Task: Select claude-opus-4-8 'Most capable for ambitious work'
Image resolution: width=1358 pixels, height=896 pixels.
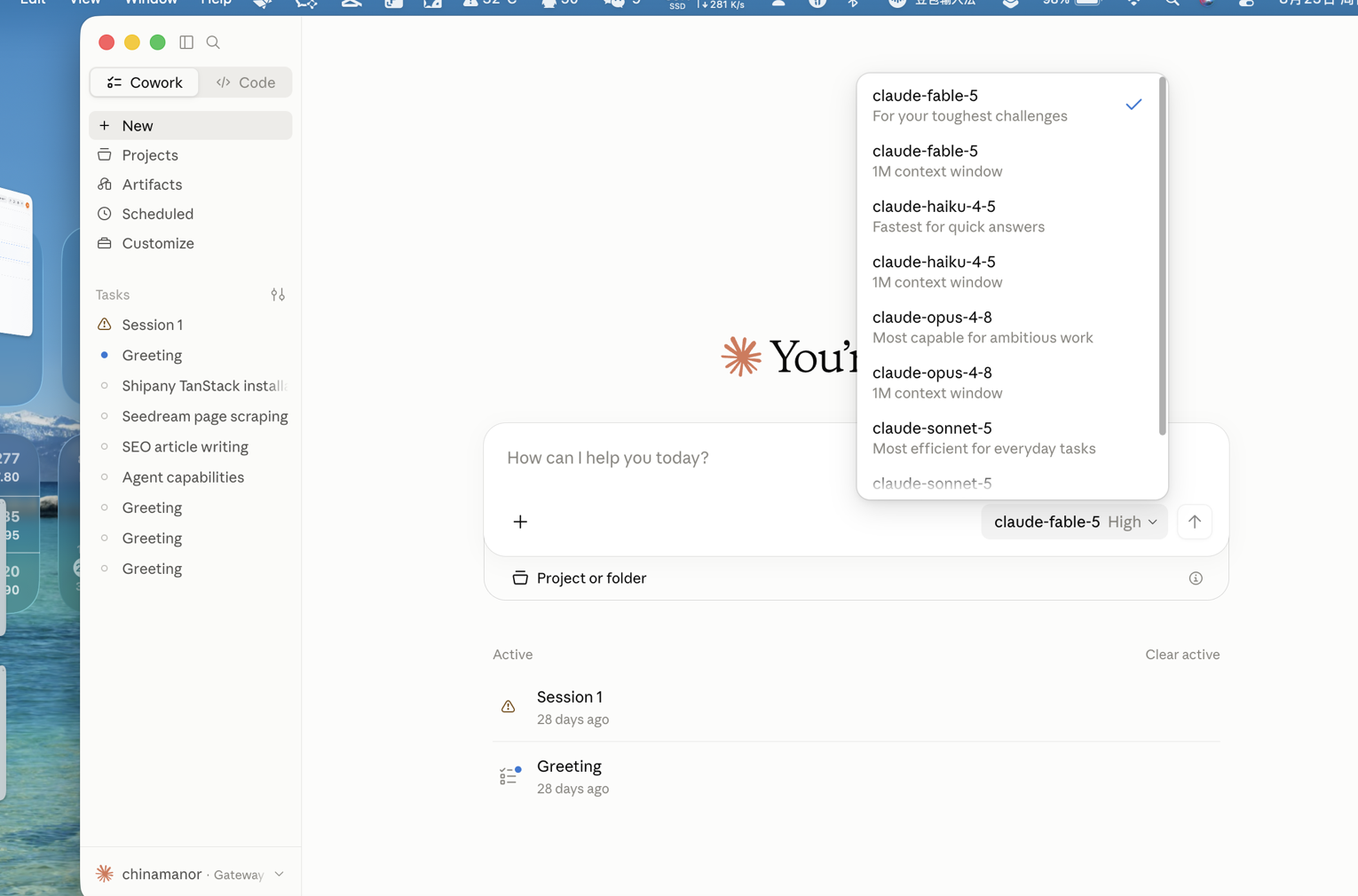Action: click(x=1008, y=327)
